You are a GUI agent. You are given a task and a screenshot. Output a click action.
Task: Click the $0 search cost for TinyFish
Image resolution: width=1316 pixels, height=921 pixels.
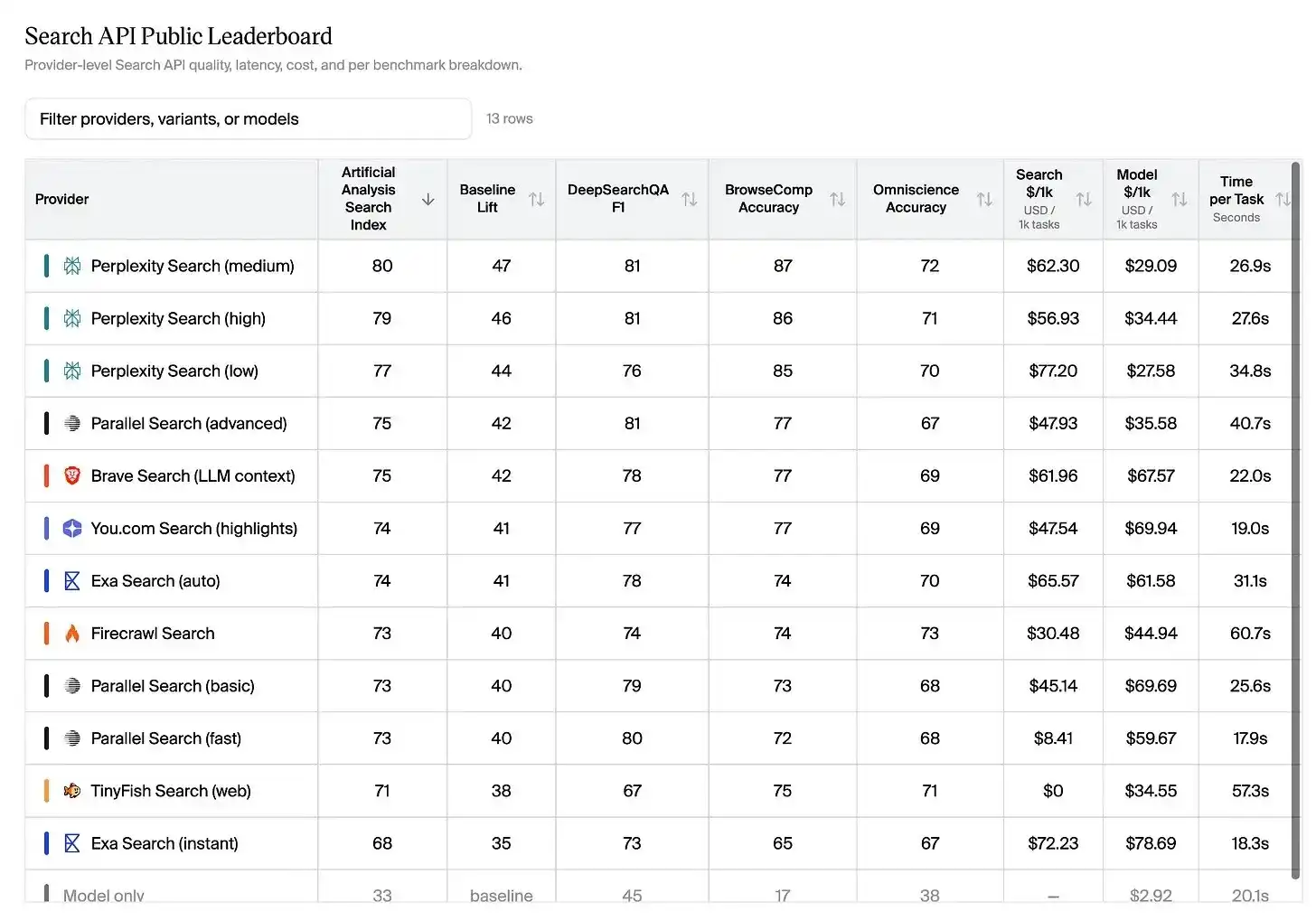click(1053, 791)
